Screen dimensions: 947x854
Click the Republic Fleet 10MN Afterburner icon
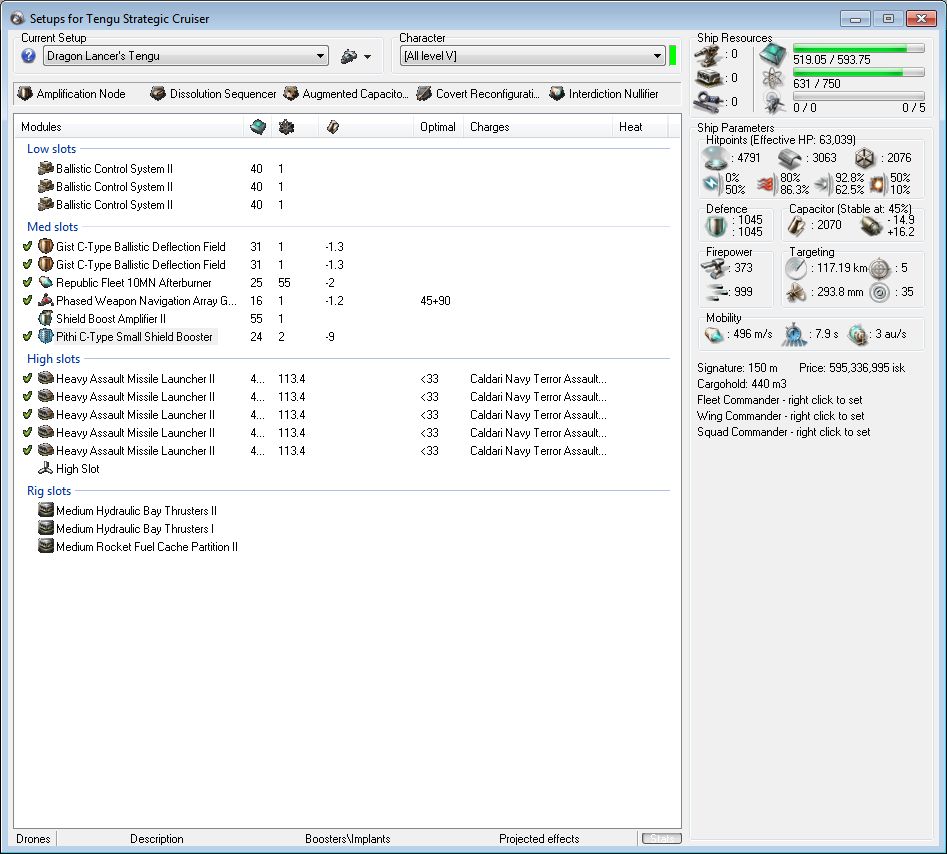(x=45, y=282)
